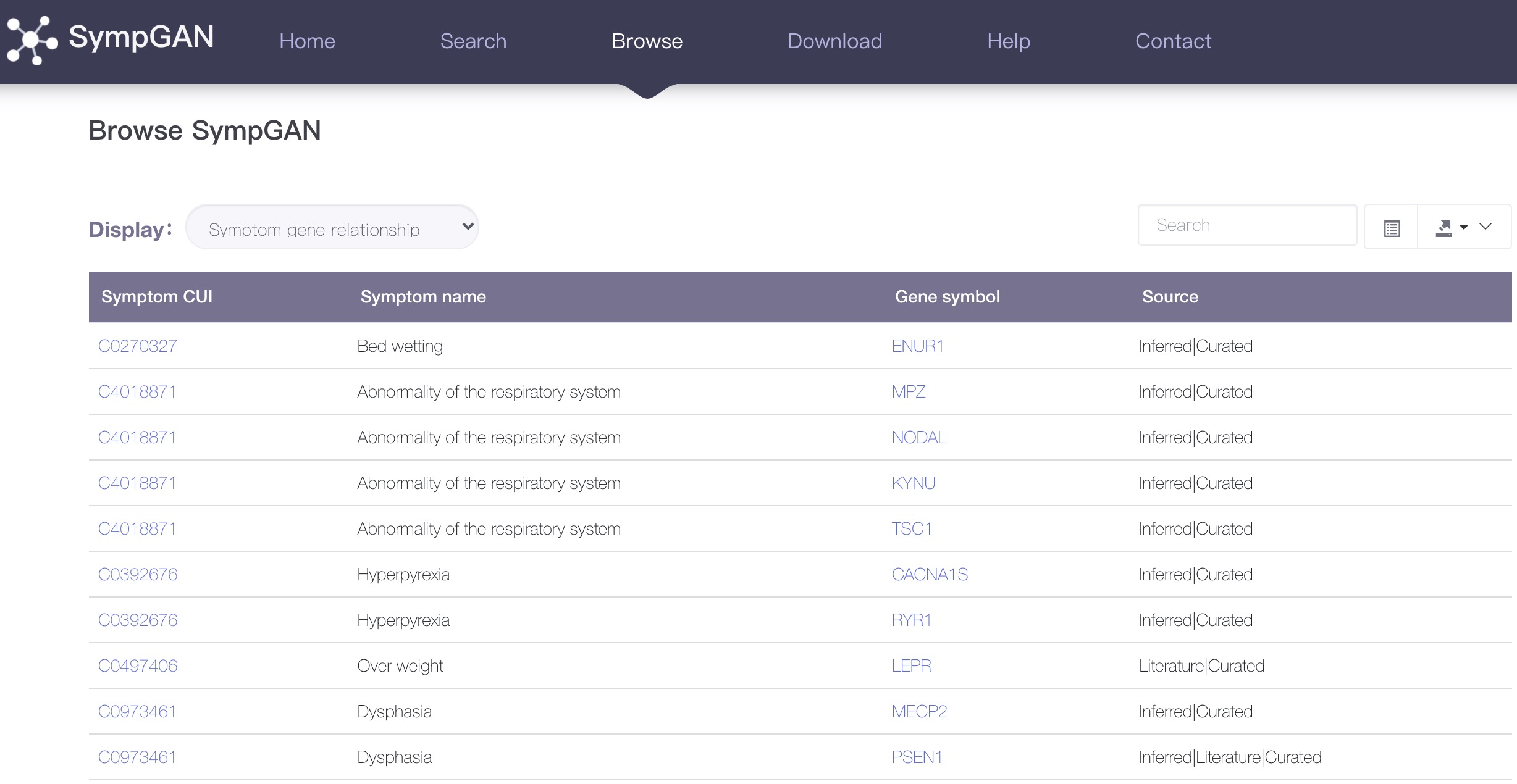Open the Display type dropdown

click(x=332, y=227)
